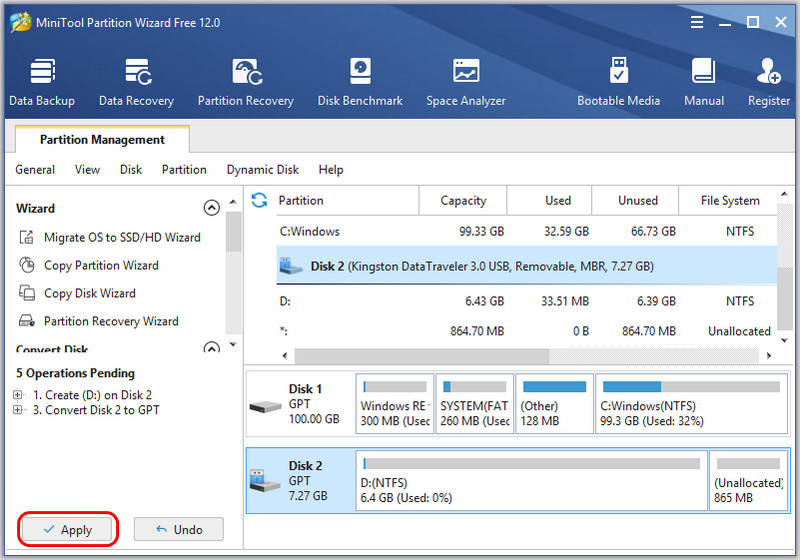Open the View menu
Viewport: 800px width, 560px height.
(x=87, y=169)
